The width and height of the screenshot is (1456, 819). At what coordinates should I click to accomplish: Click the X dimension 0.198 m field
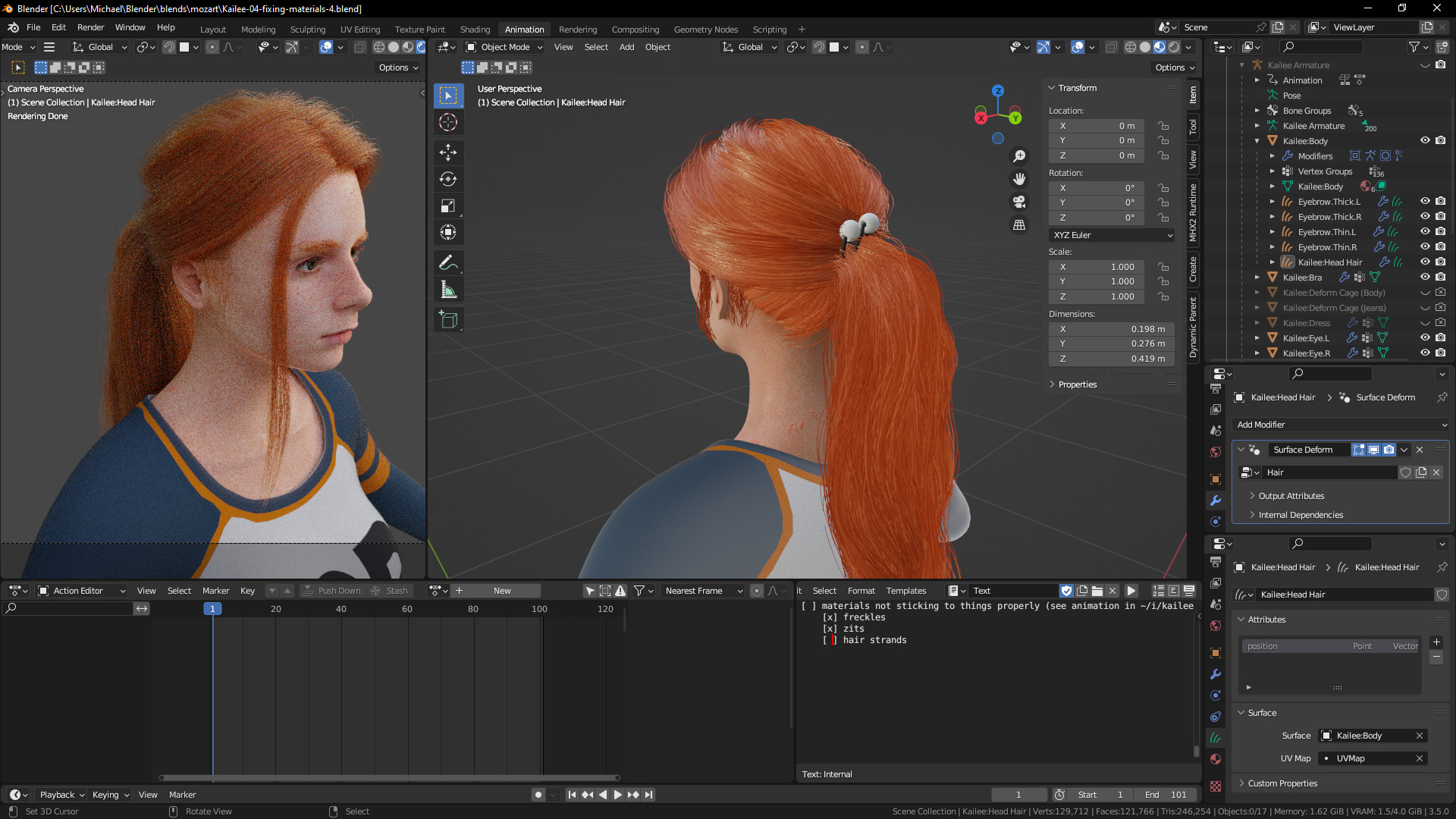click(1112, 329)
